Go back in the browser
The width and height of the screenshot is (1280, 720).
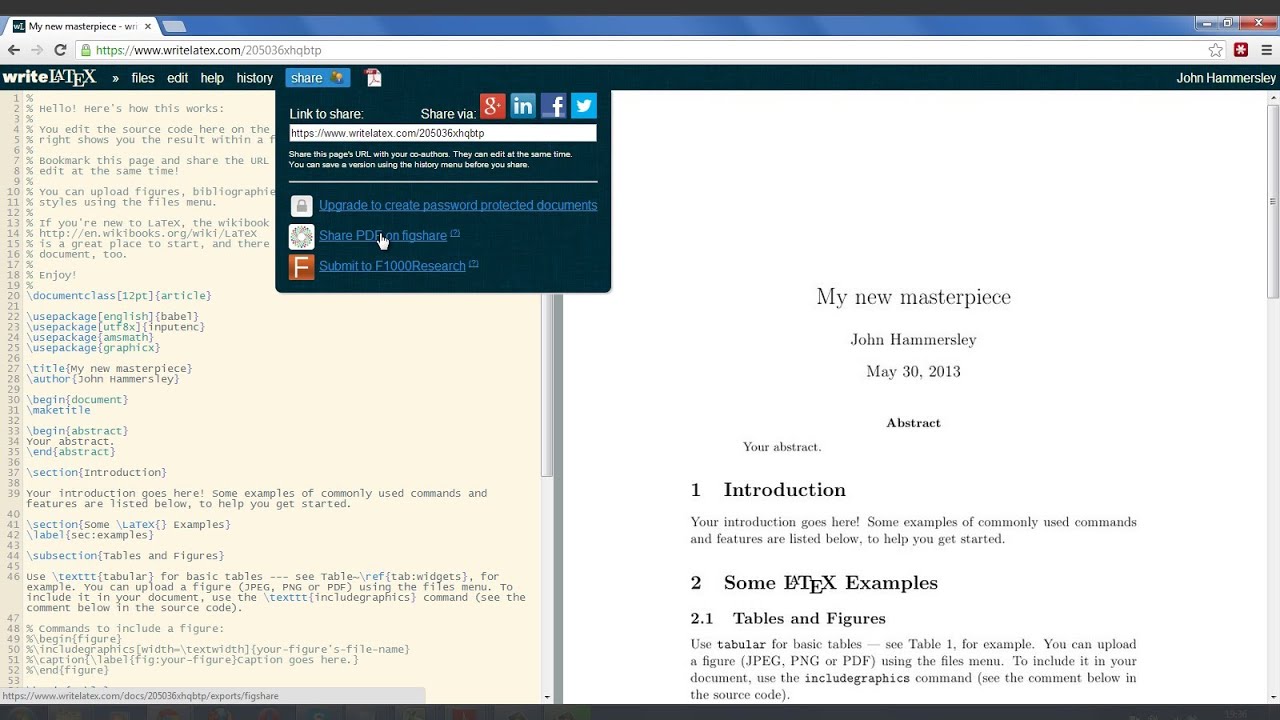click(x=14, y=50)
